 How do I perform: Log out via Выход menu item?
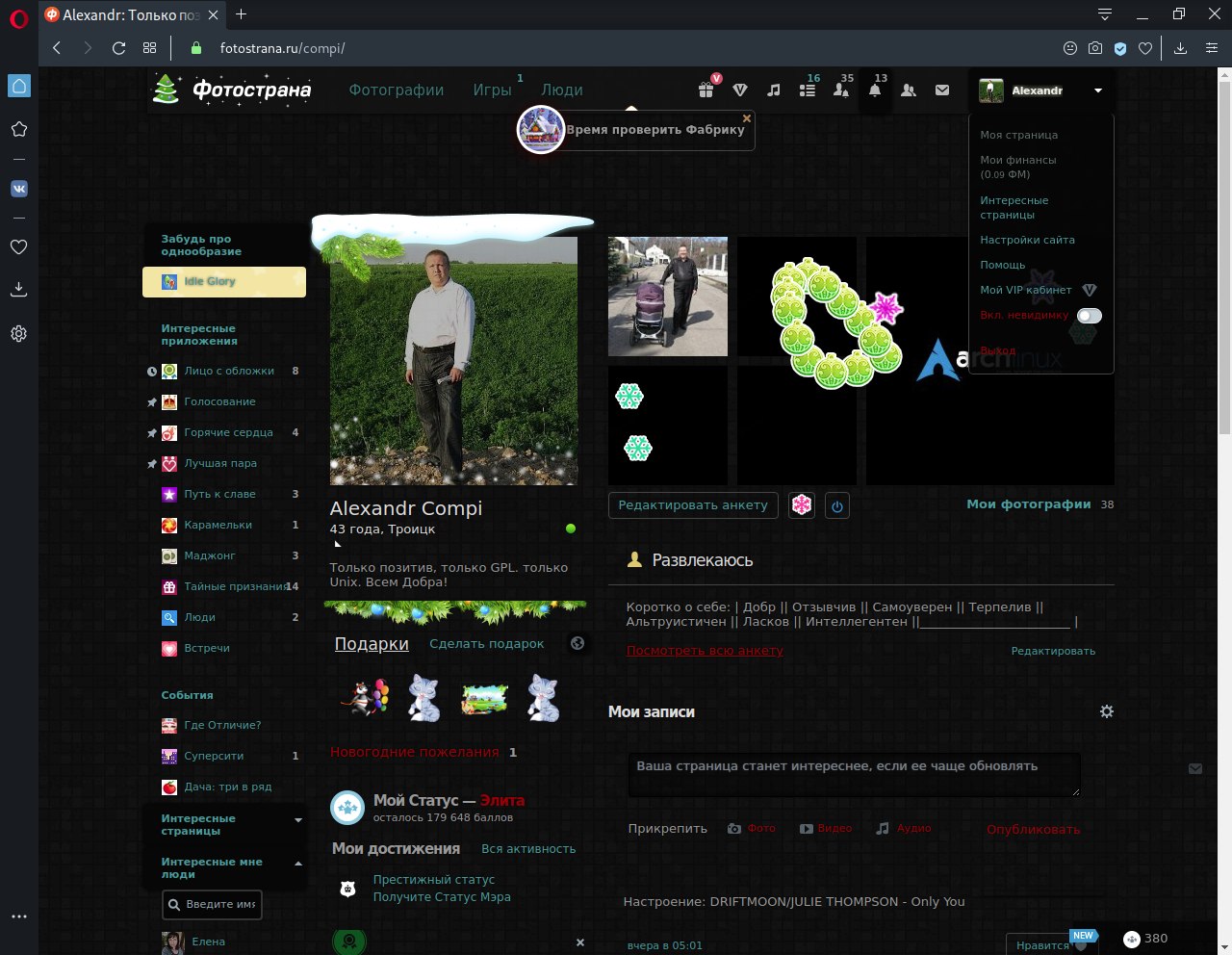click(x=998, y=350)
